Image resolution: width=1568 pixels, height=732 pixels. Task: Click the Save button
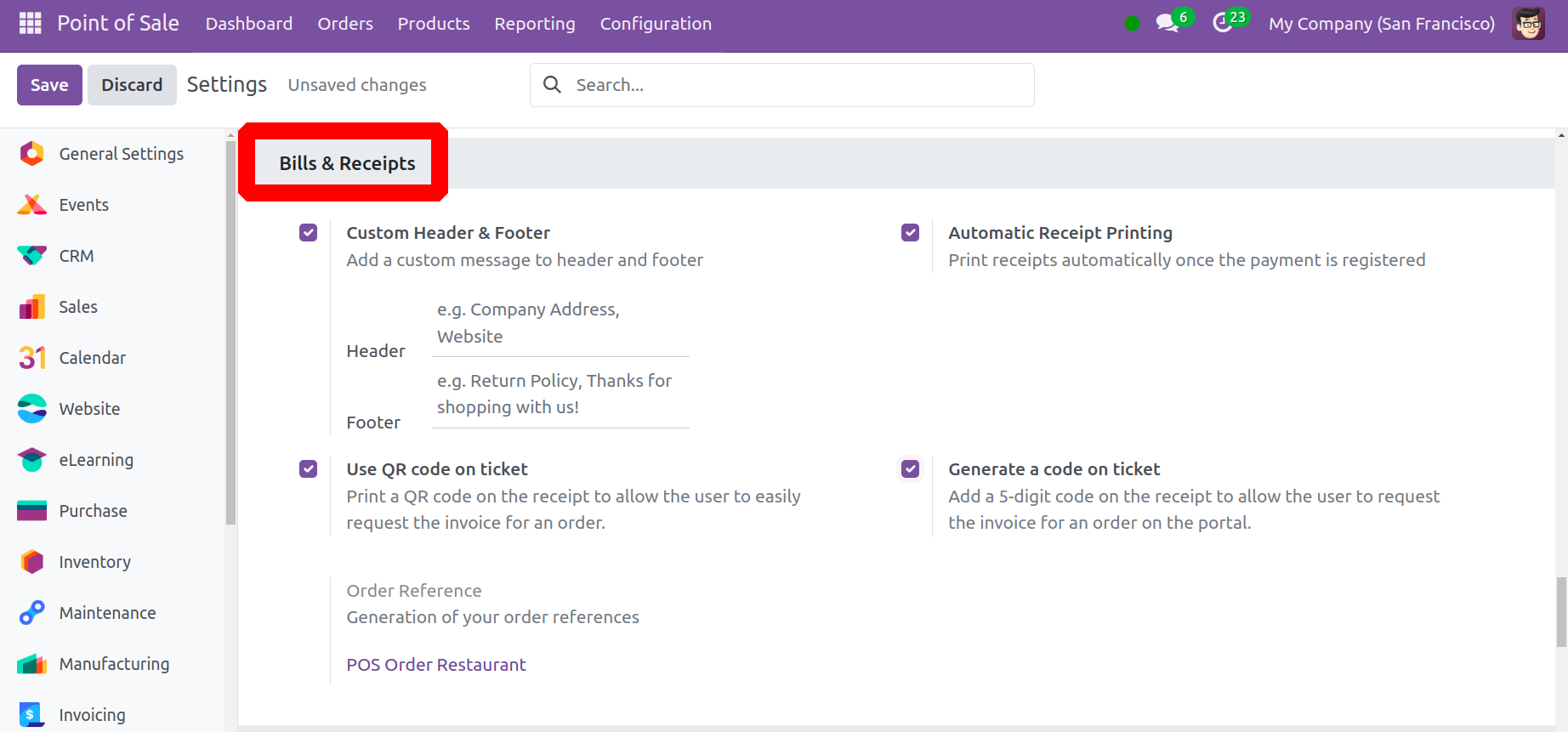tap(49, 85)
